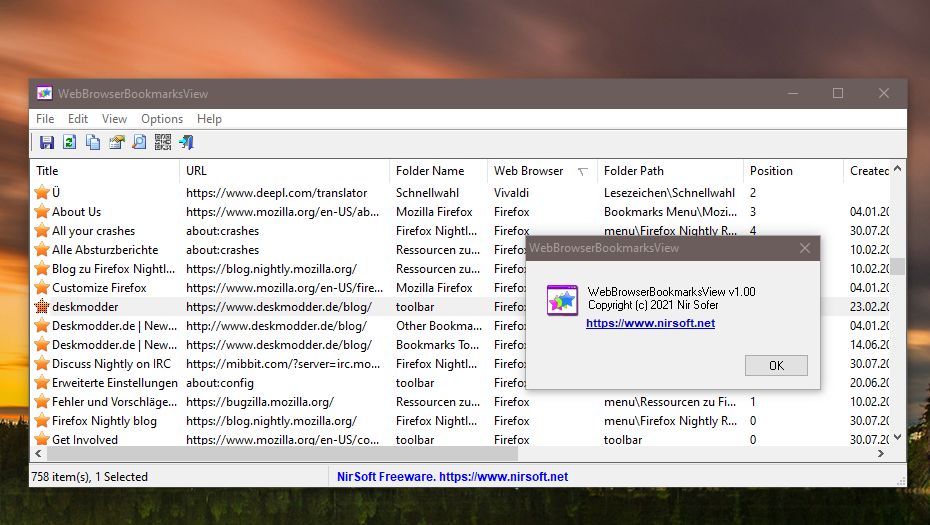Click the Save Selected Items toolbar icon
The image size is (930, 525).
point(46,142)
